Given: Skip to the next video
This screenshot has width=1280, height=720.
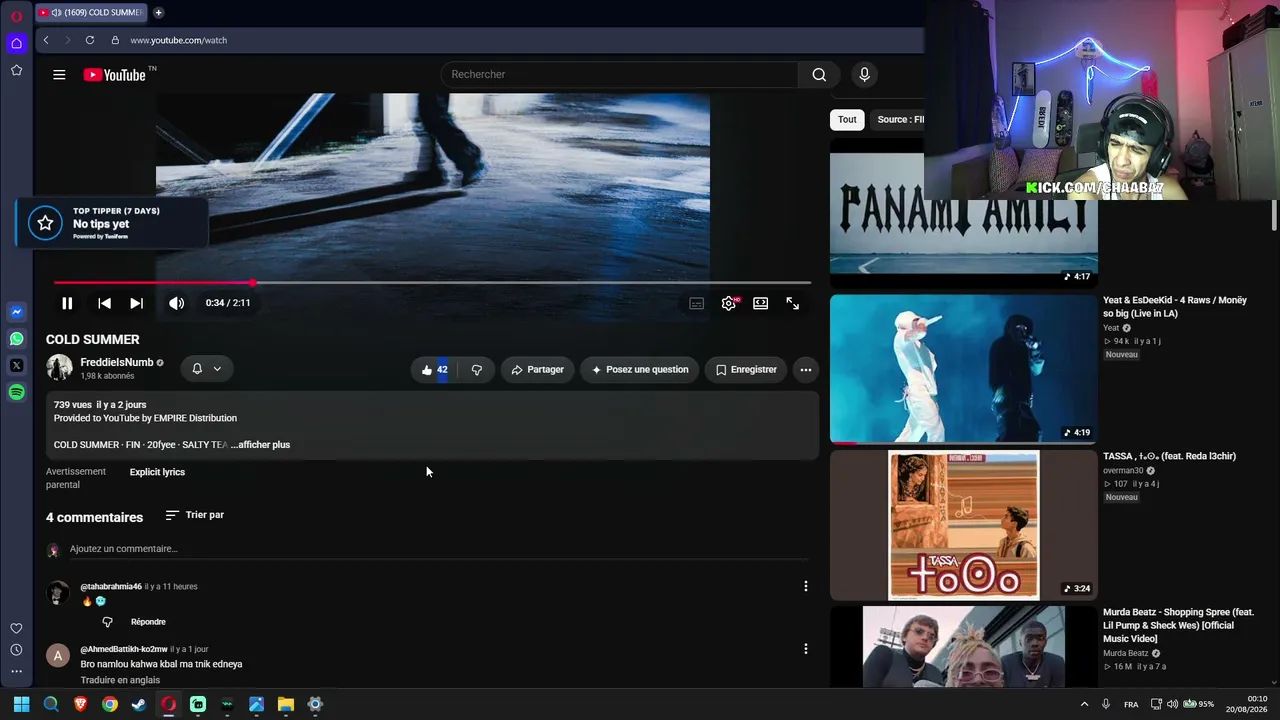Looking at the screenshot, I should tap(136, 303).
